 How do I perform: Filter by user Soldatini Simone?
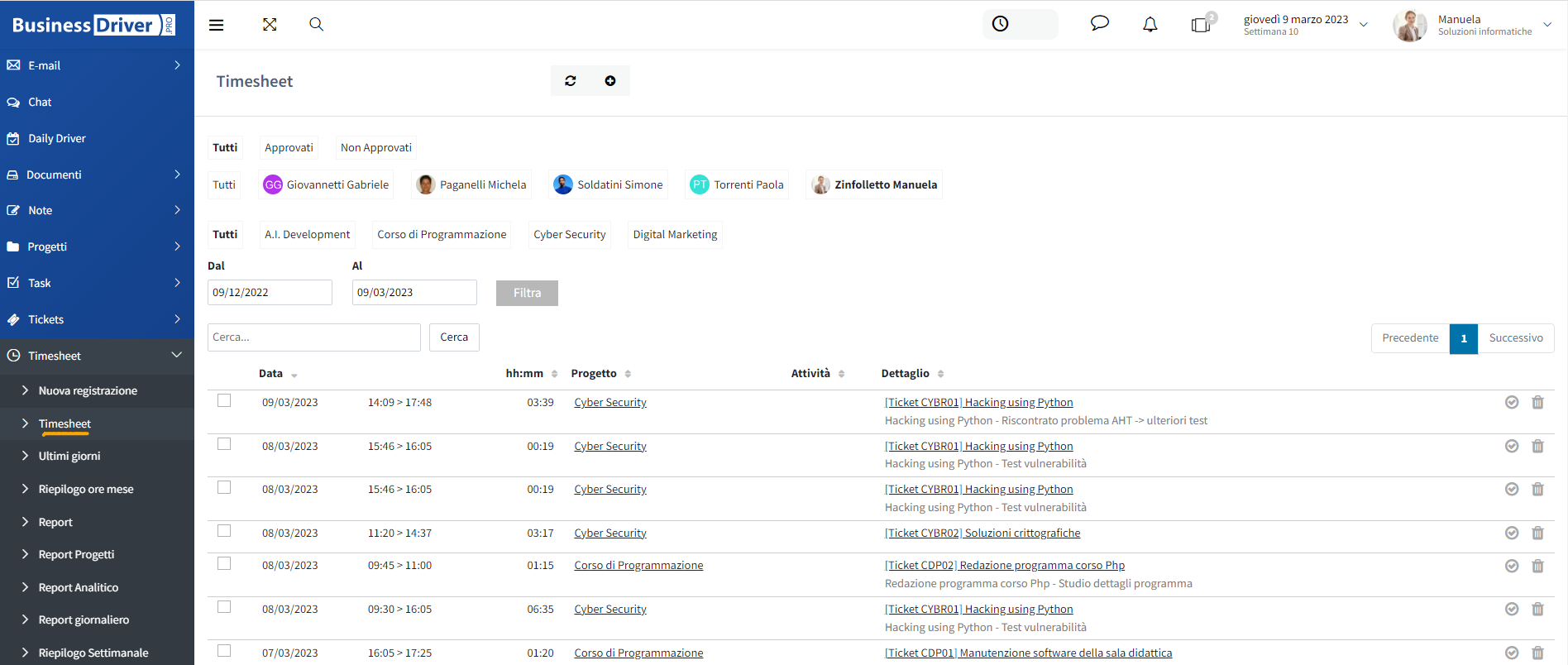pos(608,184)
